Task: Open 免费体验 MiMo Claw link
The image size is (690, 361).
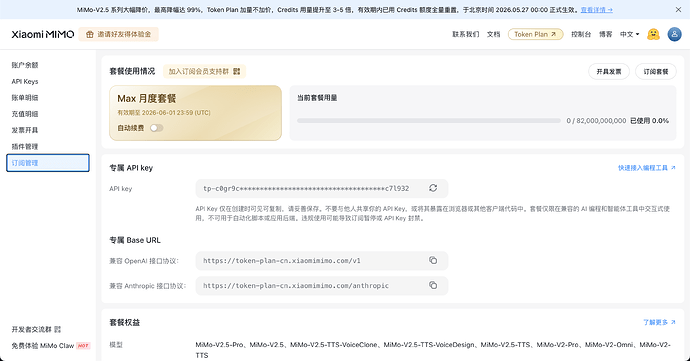Action: (x=51, y=346)
